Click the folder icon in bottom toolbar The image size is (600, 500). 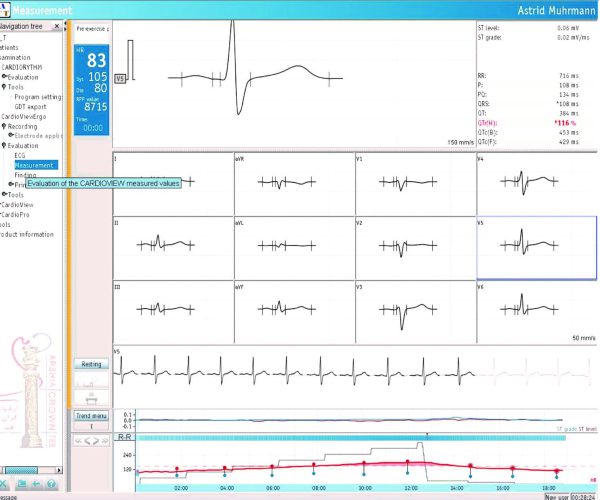21,485
